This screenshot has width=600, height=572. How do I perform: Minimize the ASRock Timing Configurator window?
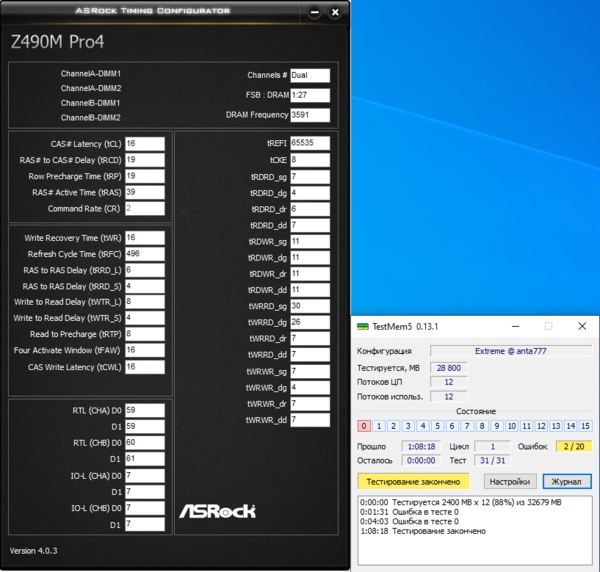(x=315, y=12)
